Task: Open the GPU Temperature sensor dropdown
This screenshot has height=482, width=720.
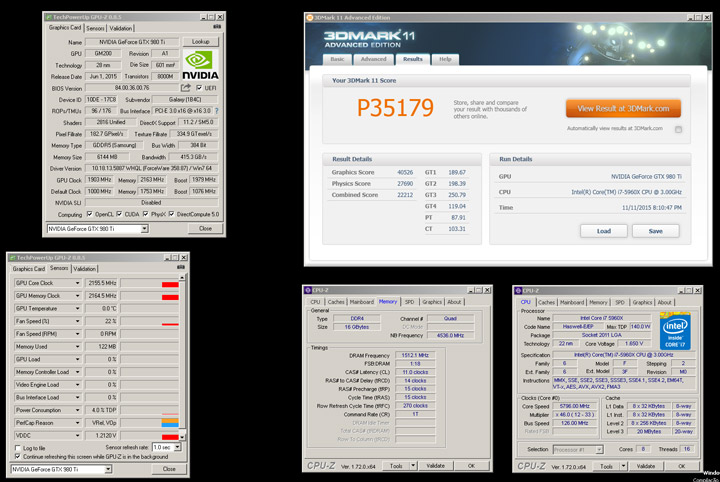Action: [x=77, y=308]
